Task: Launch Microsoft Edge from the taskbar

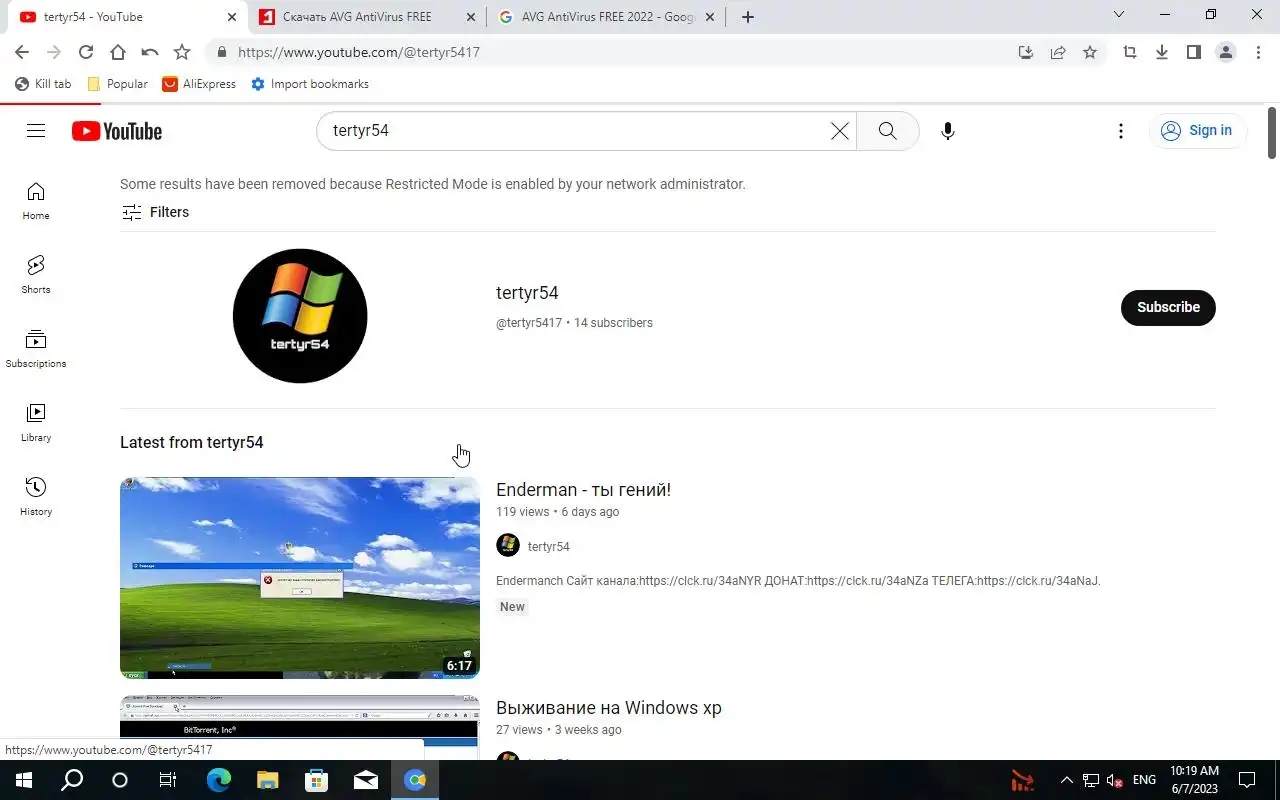Action: pyautogui.click(x=218, y=780)
